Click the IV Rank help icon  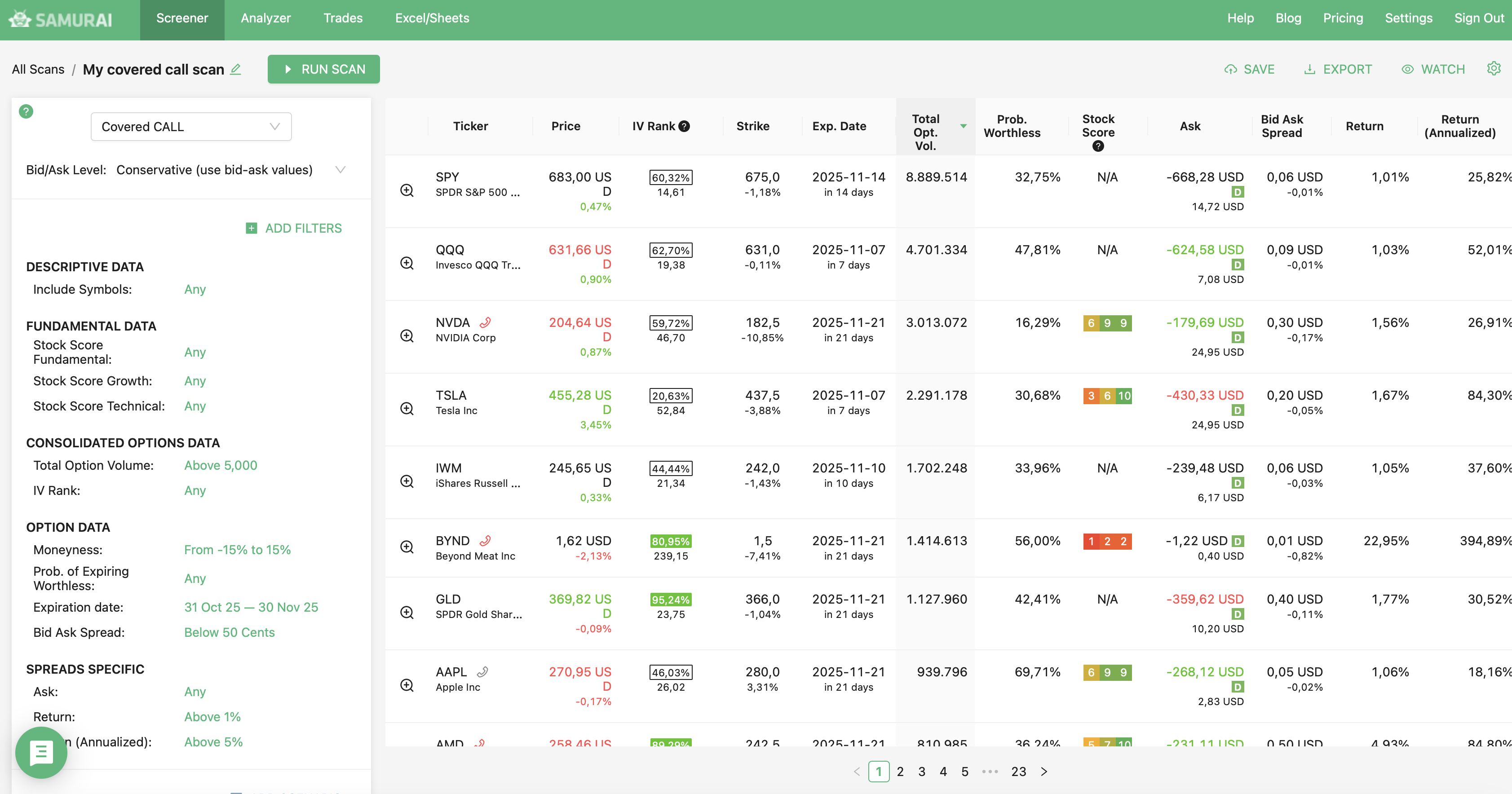[685, 126]
